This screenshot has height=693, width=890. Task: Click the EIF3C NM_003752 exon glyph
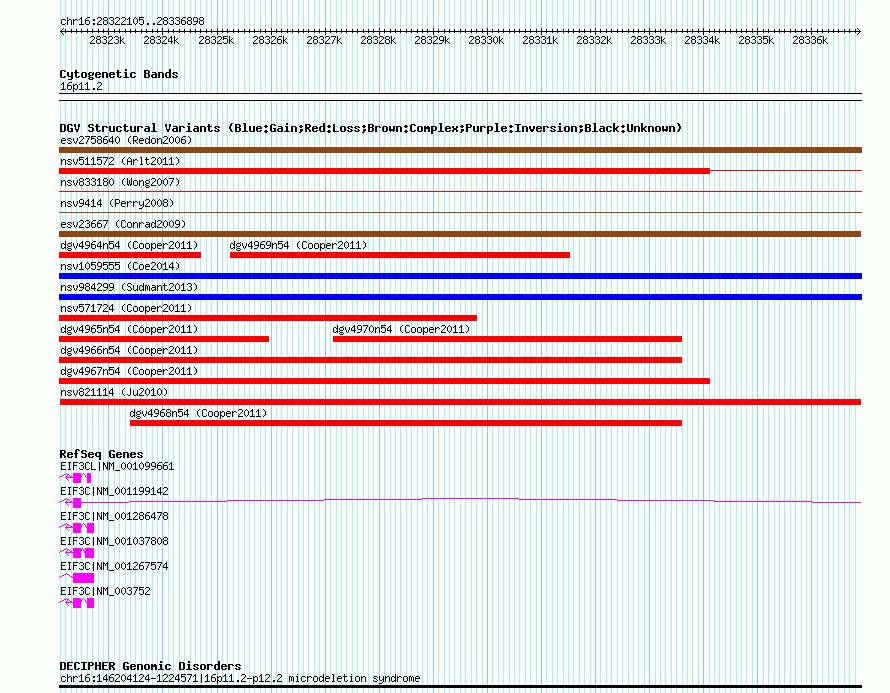point(77,603)
